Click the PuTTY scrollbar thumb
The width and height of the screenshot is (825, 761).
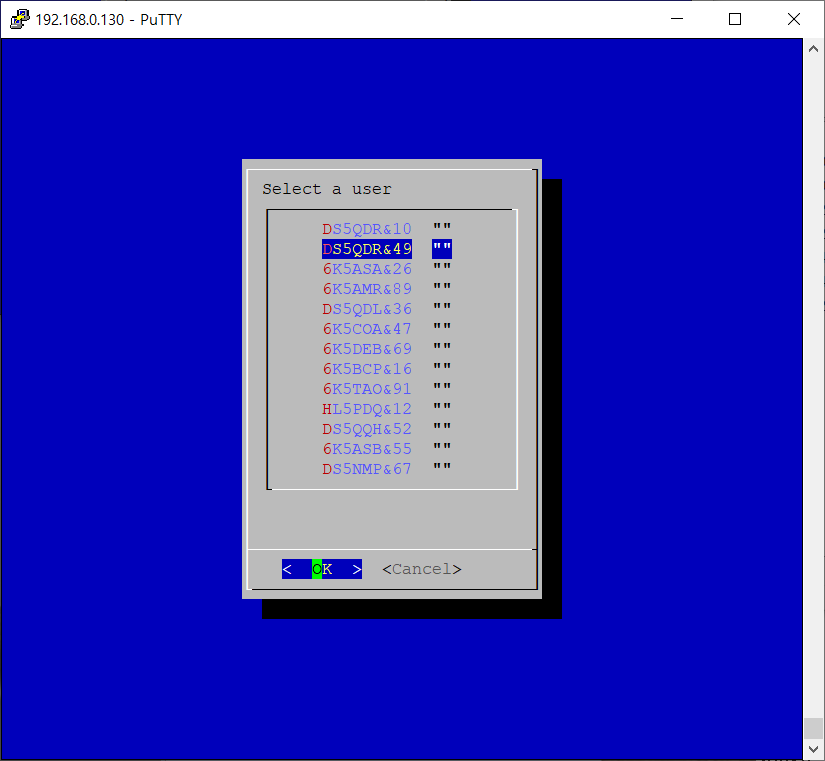pyautogui.click(x=813, y=728)
